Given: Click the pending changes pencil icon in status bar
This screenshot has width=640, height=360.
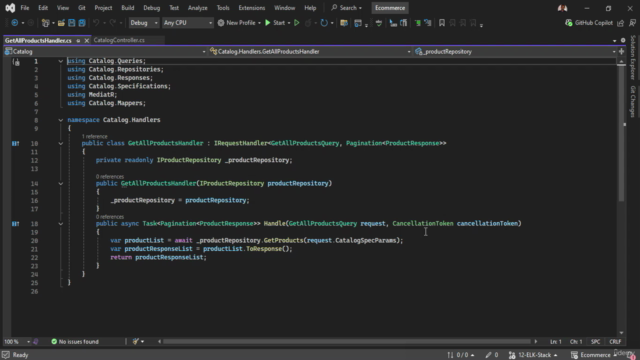Looking at the screenshot, I should (492, 355).
